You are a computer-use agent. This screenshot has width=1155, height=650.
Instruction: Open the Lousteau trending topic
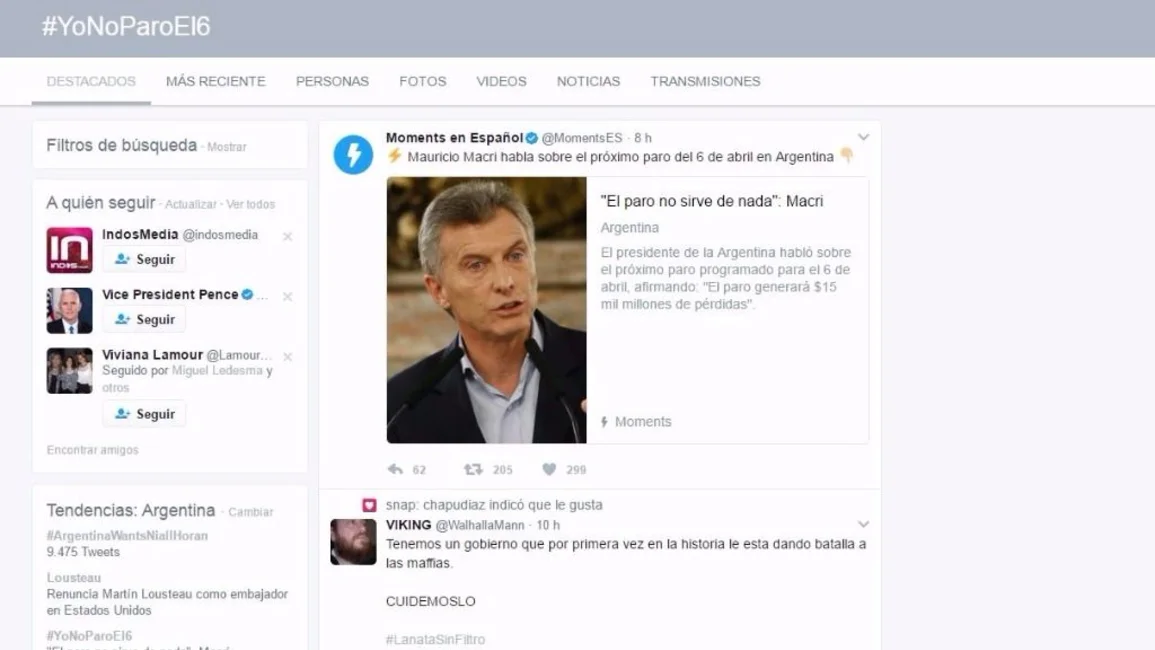point(74,578)
